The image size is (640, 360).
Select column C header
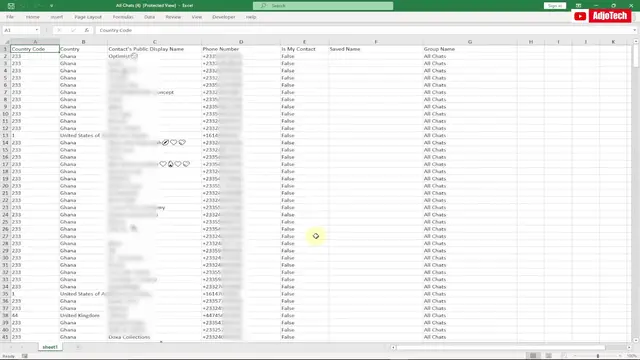[x=154, y=42]
